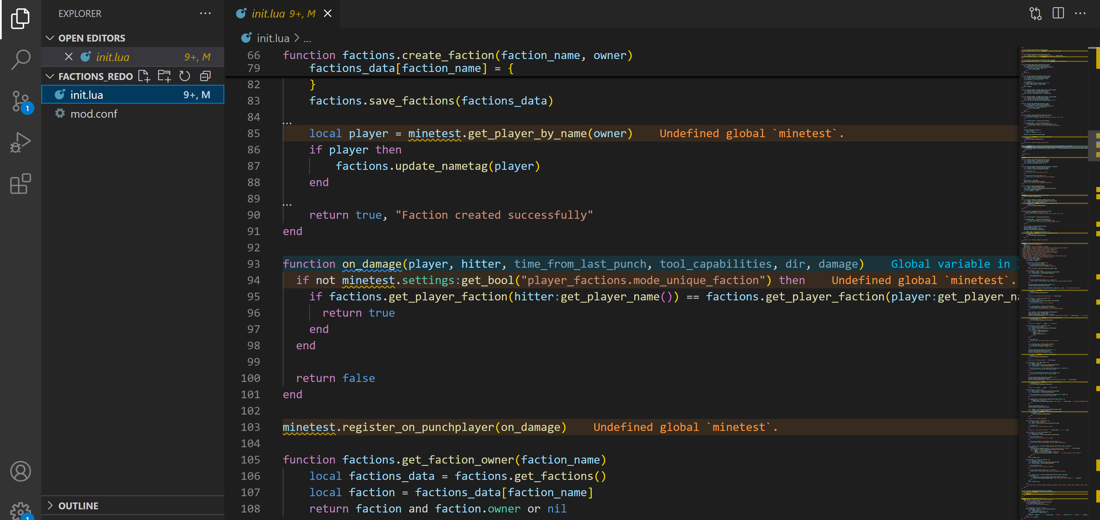The height and width of the screenshot is (520, 1100).
Task: Open the Run and Debug view
Action: click(x=20, y=143)
